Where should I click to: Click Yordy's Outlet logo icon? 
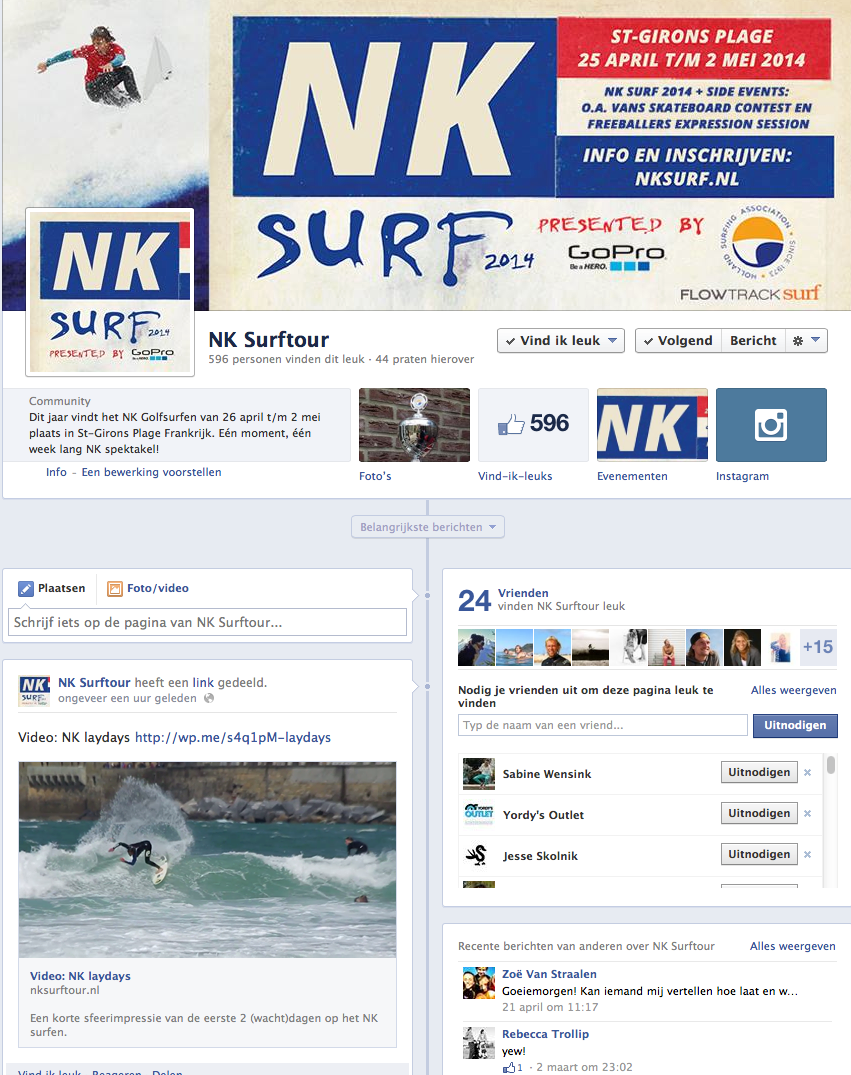[x=479, y=814]
